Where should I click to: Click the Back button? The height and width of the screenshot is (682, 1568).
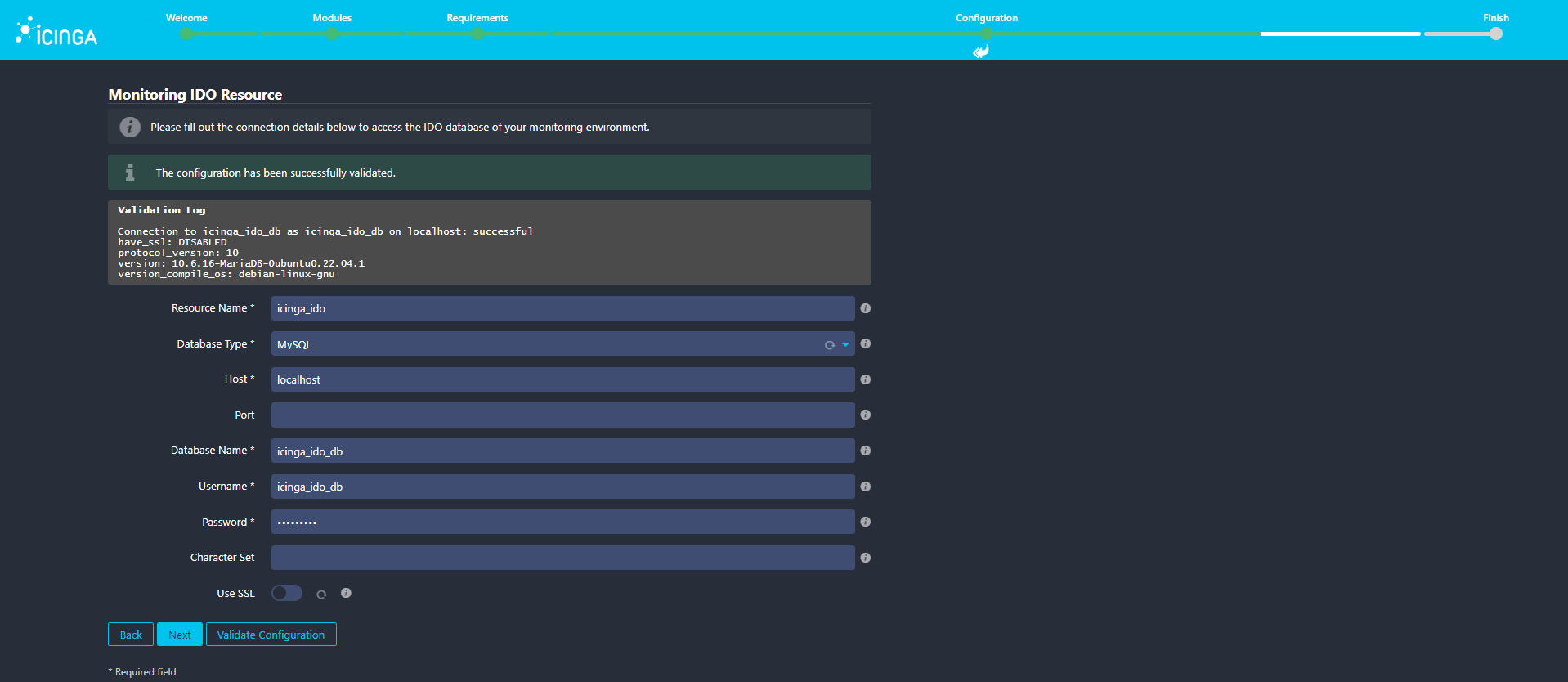131,635
